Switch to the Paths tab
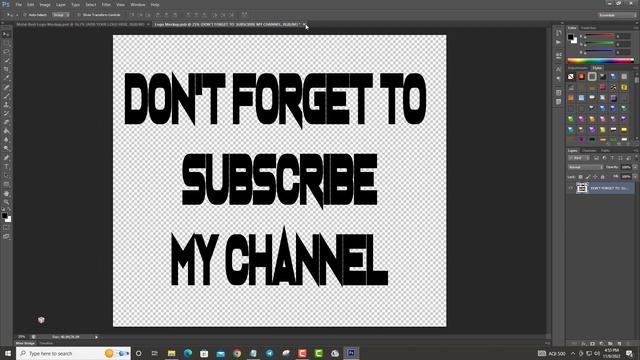 tap(605, 151)
